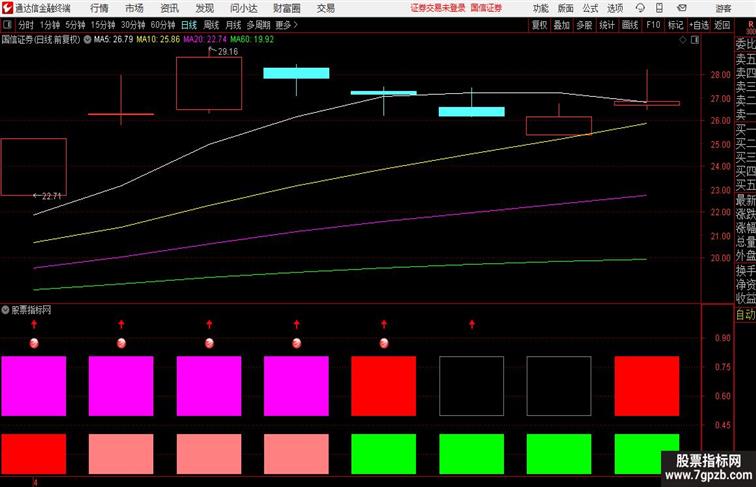
Task: Open the 选项 menu
Action: point(615,8)
